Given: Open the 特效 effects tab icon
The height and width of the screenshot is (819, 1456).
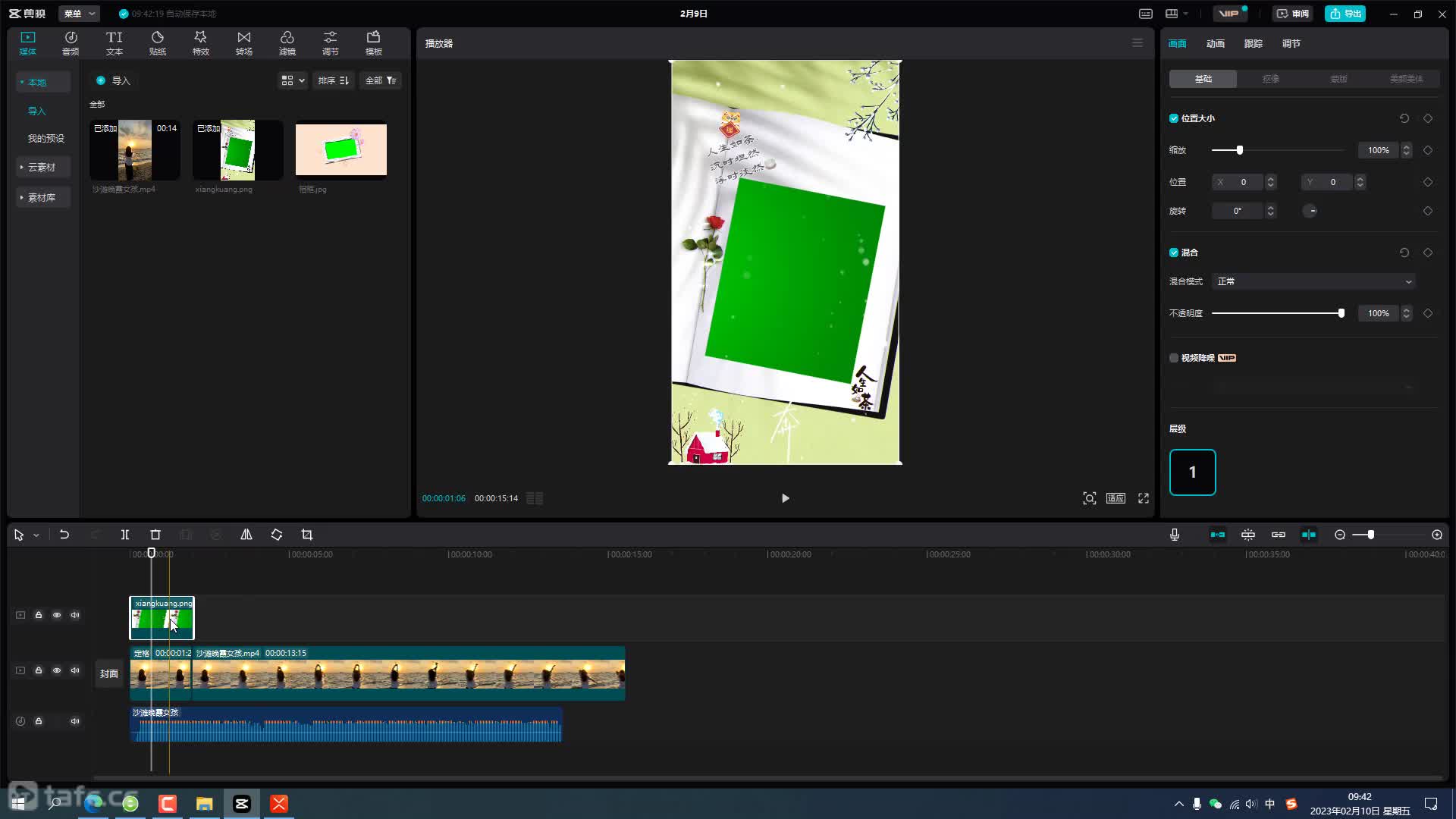Looking at the screenshot, I should [200, 43].
